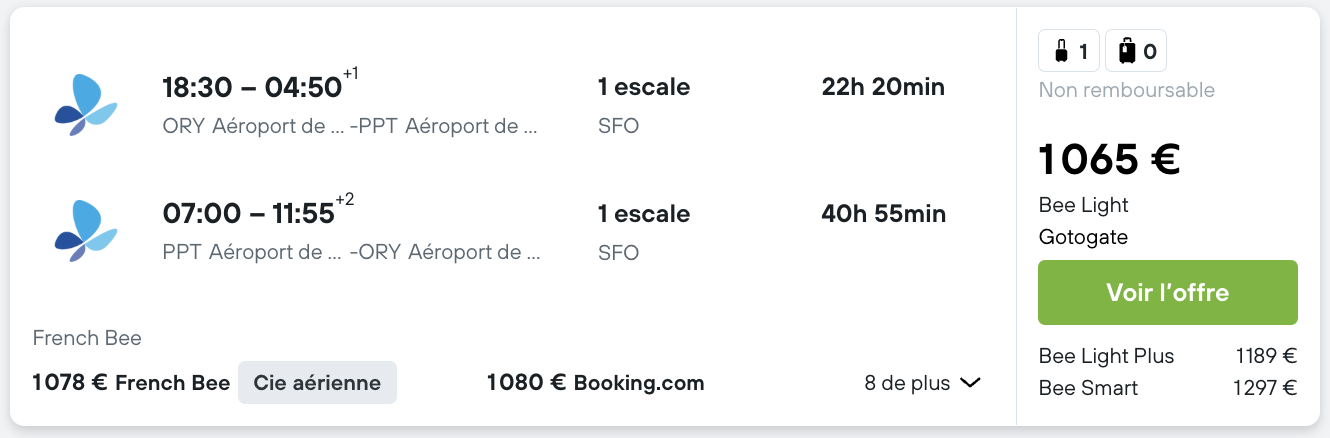
Task: Click the Non remboursable notice
Action: [x=1127, y=90]
